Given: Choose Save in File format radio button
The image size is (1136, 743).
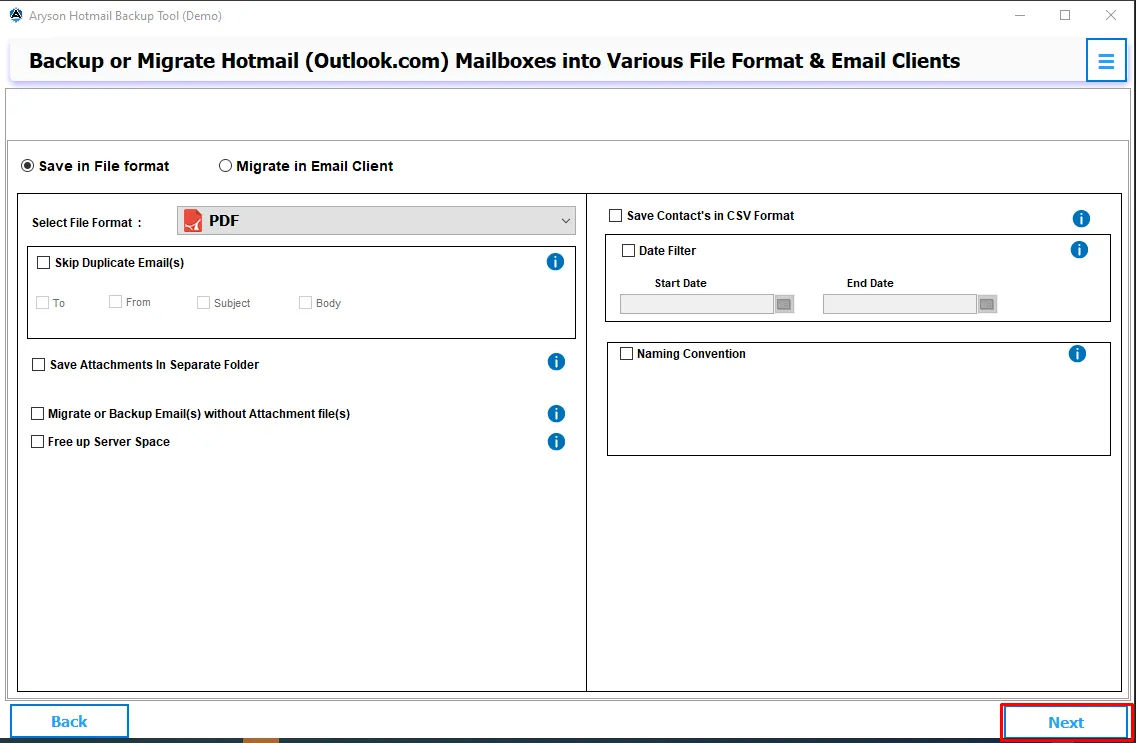Looking at the screenshot, I should [28, 166].
